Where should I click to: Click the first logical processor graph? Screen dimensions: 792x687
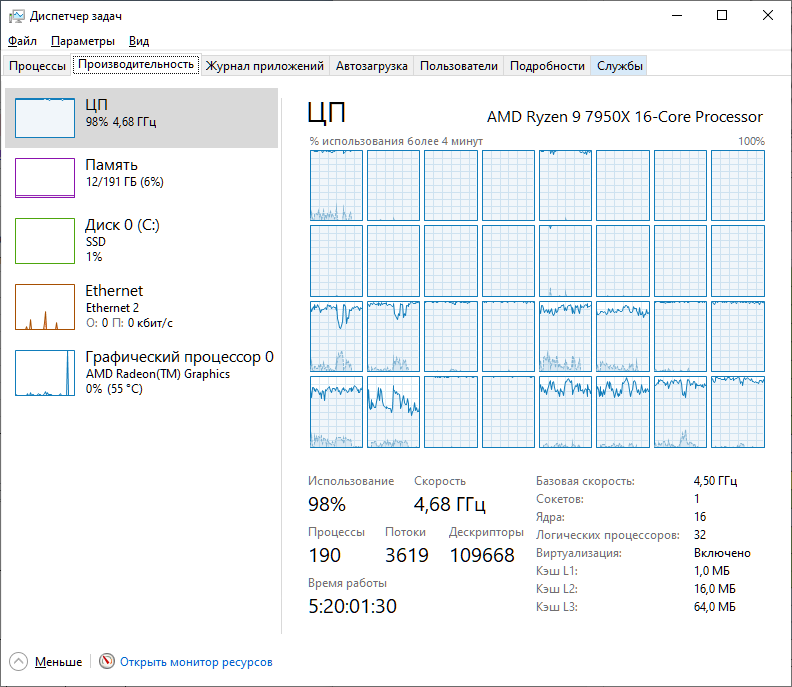pos(336,185)
